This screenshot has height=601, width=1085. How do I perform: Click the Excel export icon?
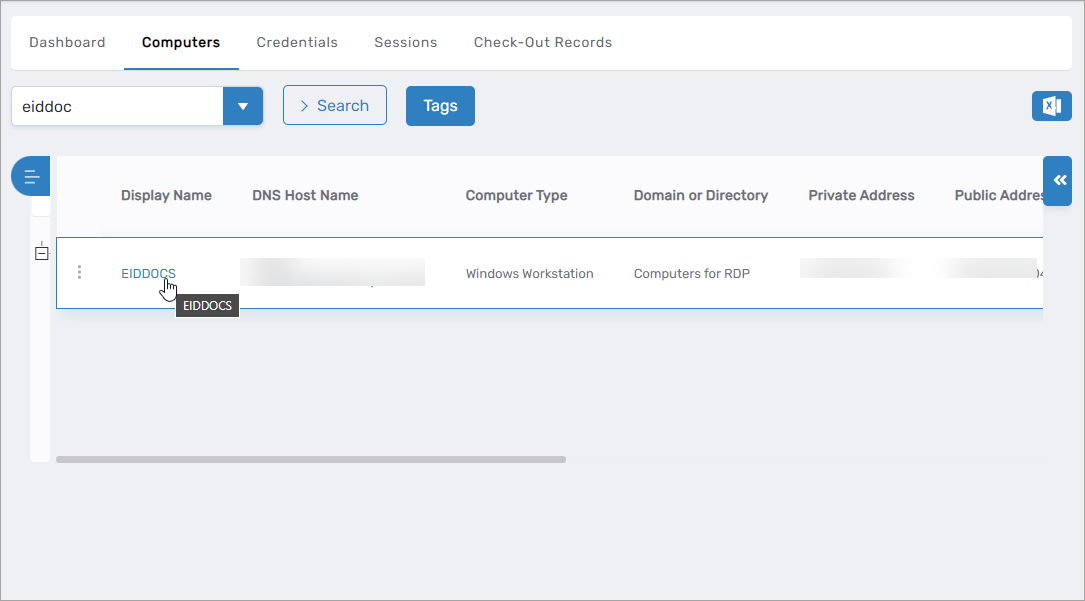[x=1051, y=106]
